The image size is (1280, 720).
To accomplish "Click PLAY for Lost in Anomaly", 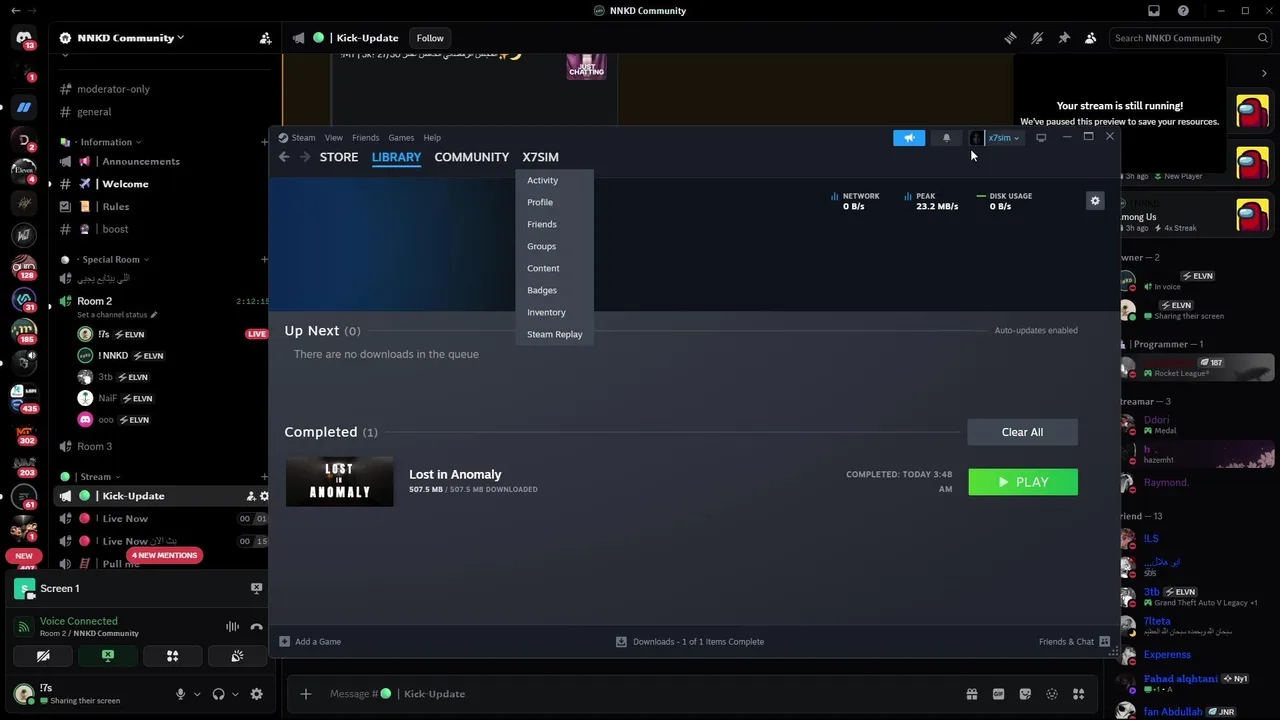I will [1022, 482].
